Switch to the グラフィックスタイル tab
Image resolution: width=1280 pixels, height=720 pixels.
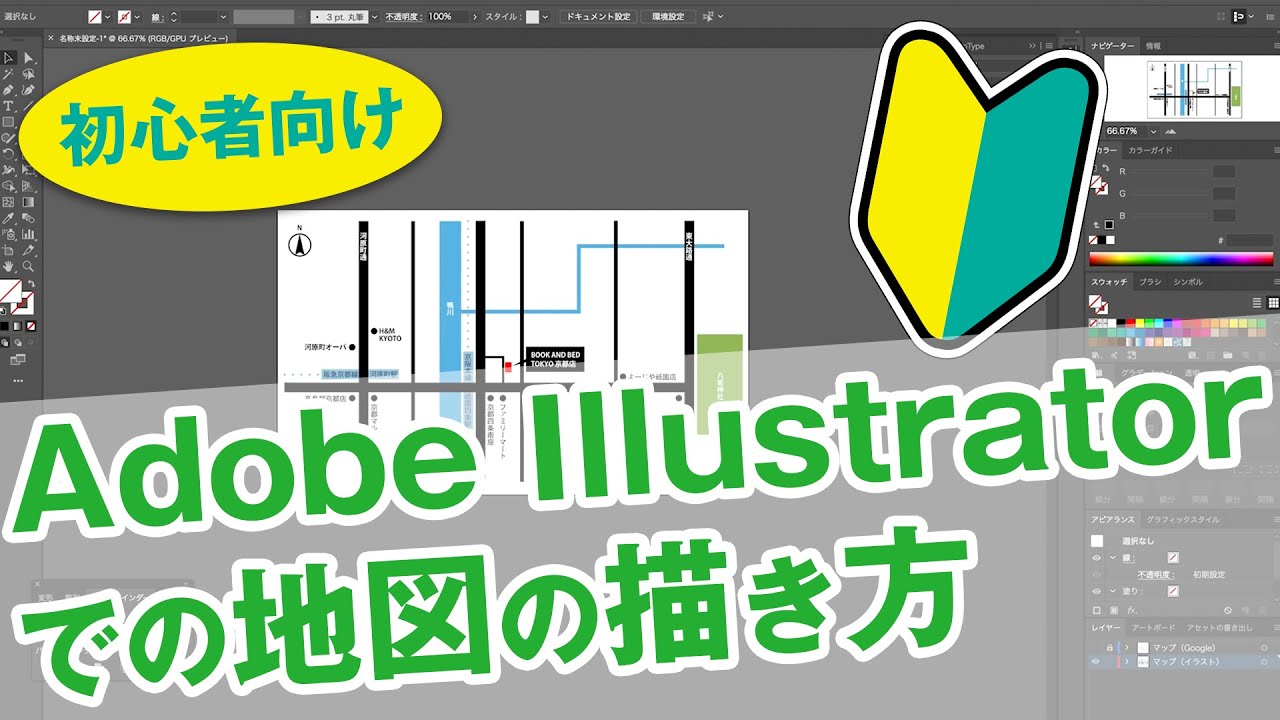[x=1182, y=520]
